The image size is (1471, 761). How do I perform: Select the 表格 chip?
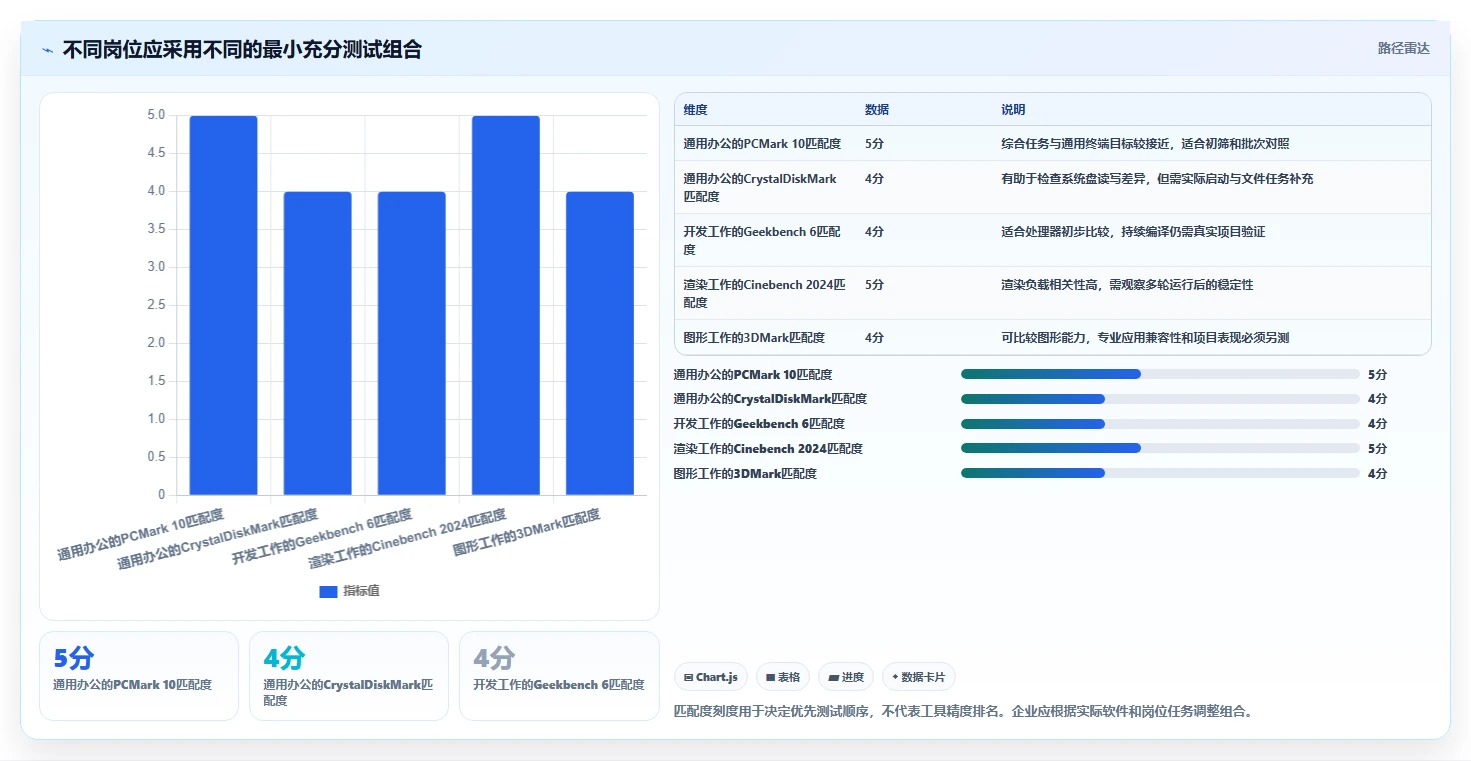[782, 677]
